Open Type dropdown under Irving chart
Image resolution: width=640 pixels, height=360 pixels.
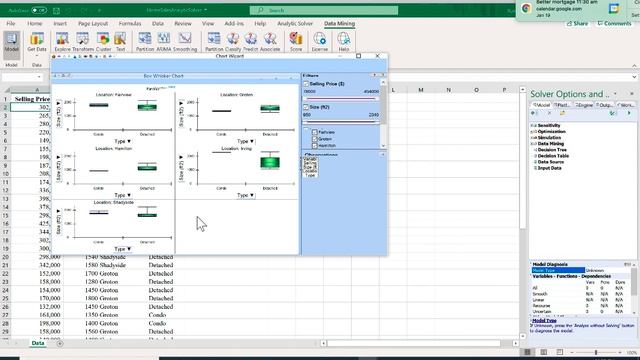coord(245,195)
